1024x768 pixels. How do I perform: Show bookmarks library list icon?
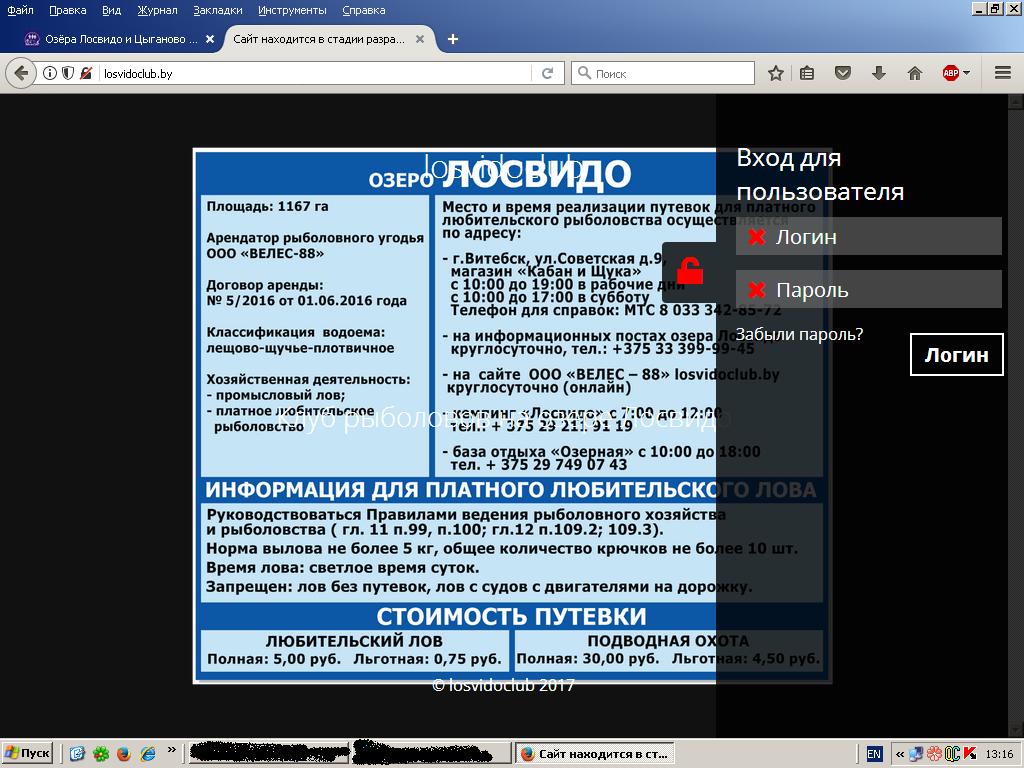coord(807,73)
